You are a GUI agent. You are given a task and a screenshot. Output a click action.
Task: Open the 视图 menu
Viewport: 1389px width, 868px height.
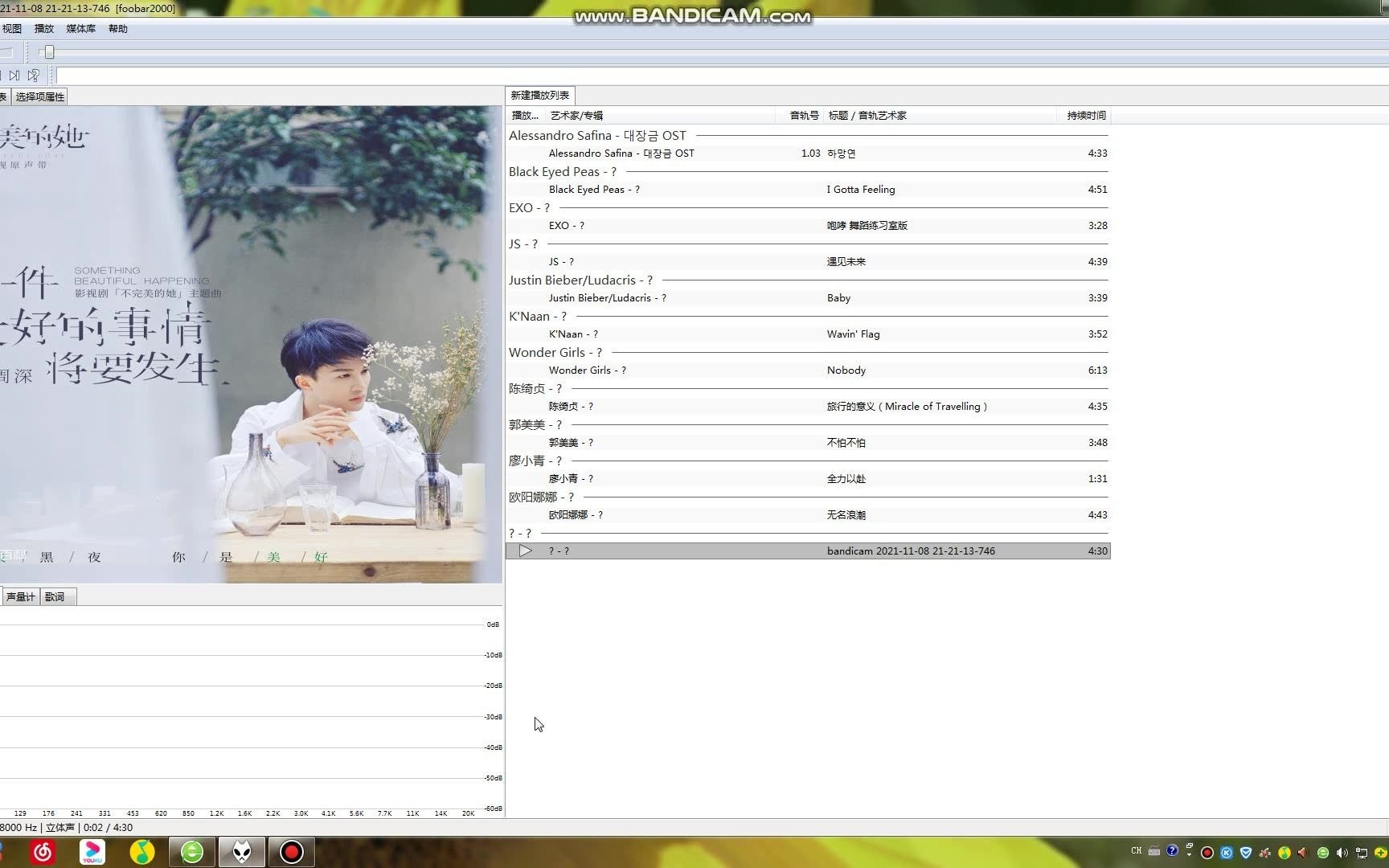(x=12, y=29)
